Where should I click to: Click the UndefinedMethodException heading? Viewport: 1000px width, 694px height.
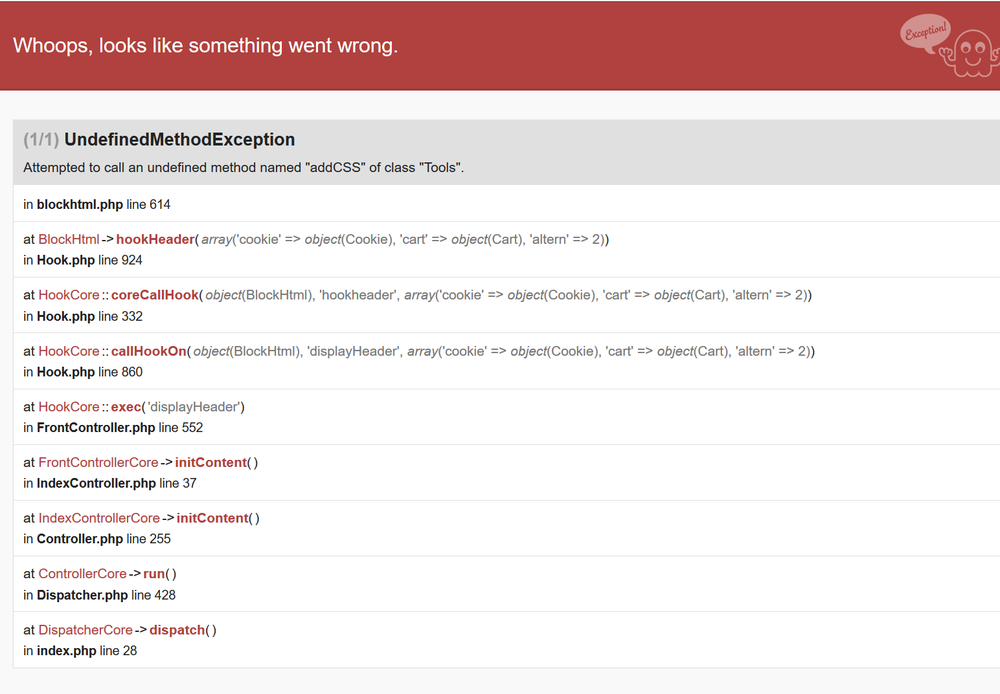[x=179, y=140]
